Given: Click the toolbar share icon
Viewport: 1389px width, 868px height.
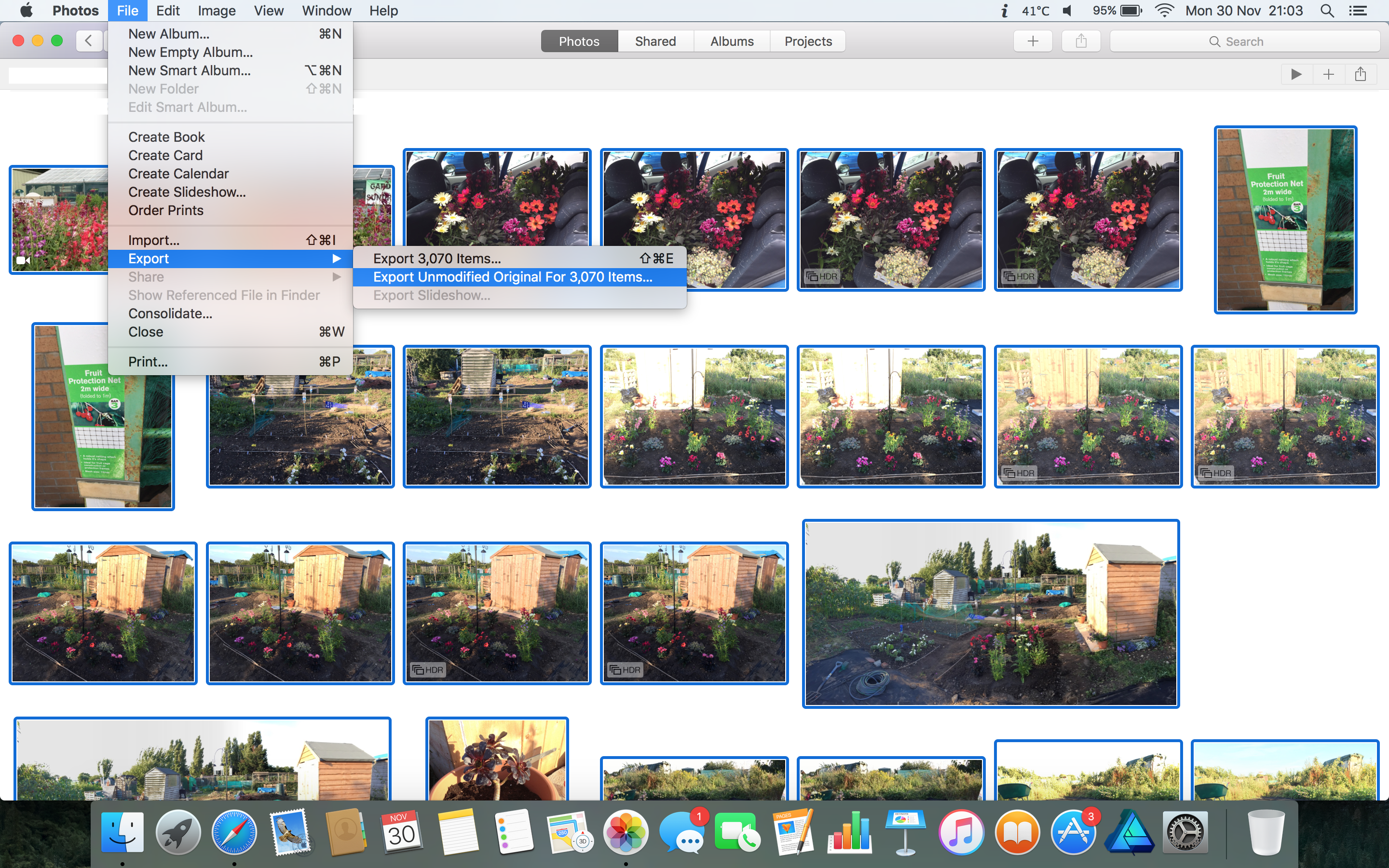Looking at the screenshot, I should pyautogui.click(x=1081, y=41).
